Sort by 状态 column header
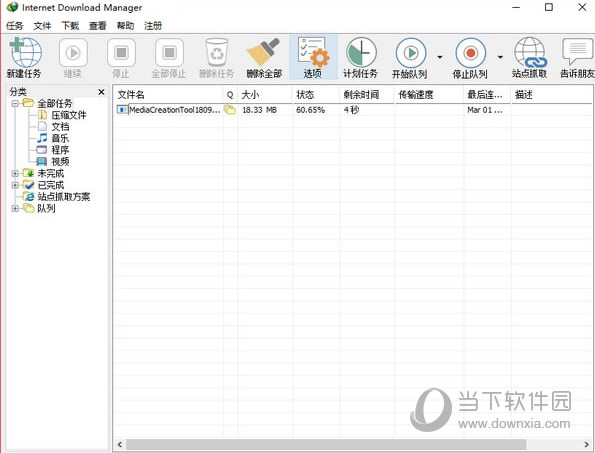595x453 pixels. 316,94
